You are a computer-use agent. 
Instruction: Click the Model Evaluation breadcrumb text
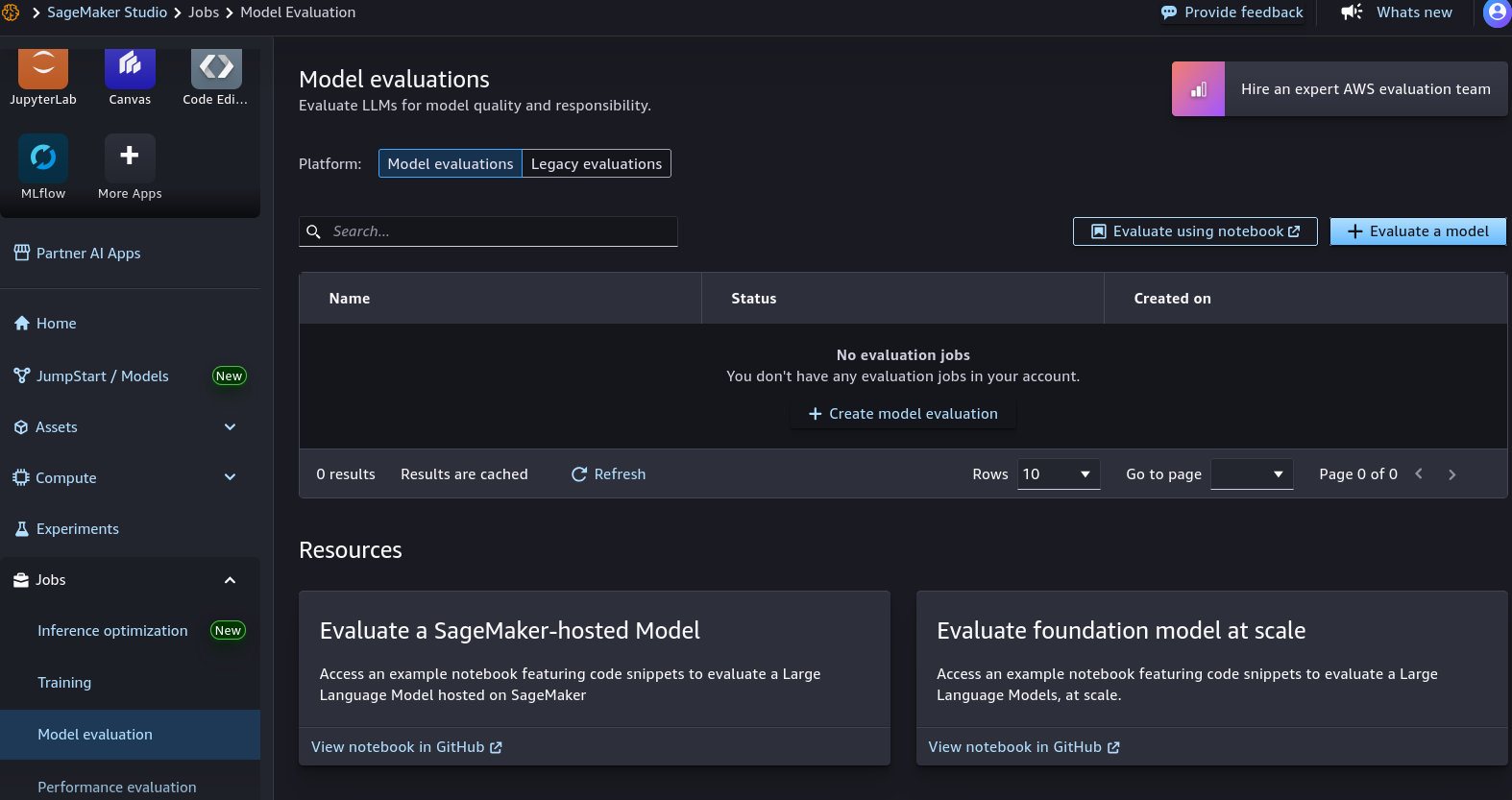pyautogui.click(x=298, y=12)
